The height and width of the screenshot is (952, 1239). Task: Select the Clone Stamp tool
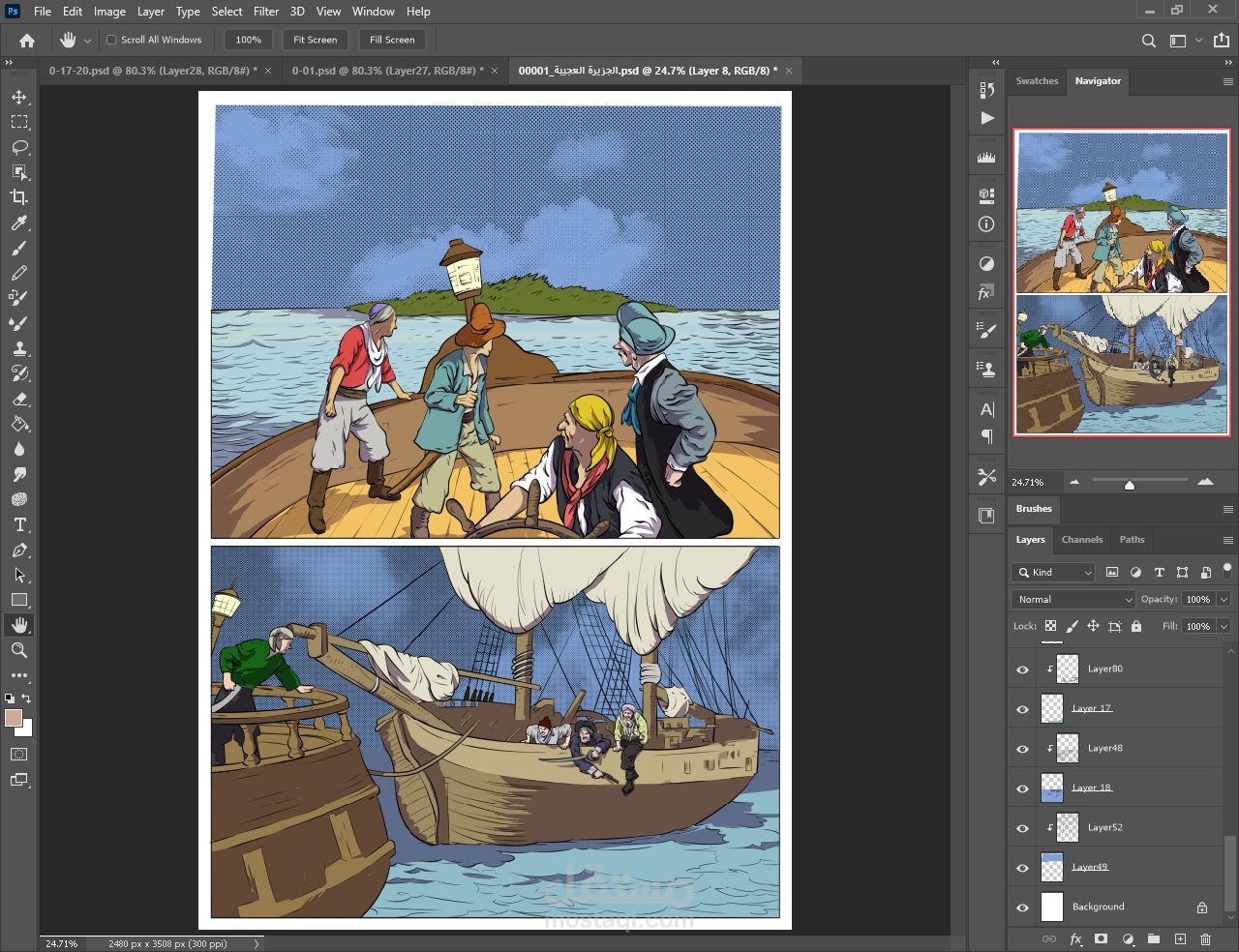pos(19,348)
